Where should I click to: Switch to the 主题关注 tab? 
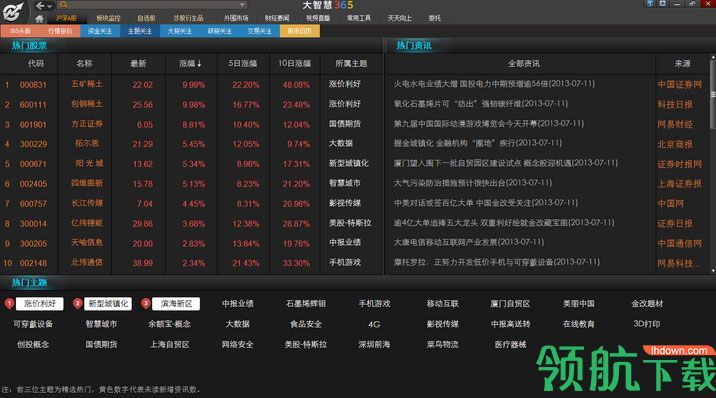tap(140, 31)
